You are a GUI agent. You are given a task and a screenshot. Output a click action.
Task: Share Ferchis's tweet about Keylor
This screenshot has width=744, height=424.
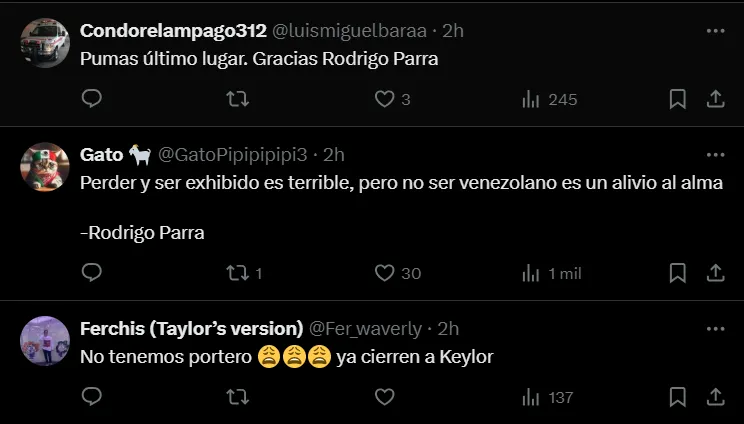point(715,397)
